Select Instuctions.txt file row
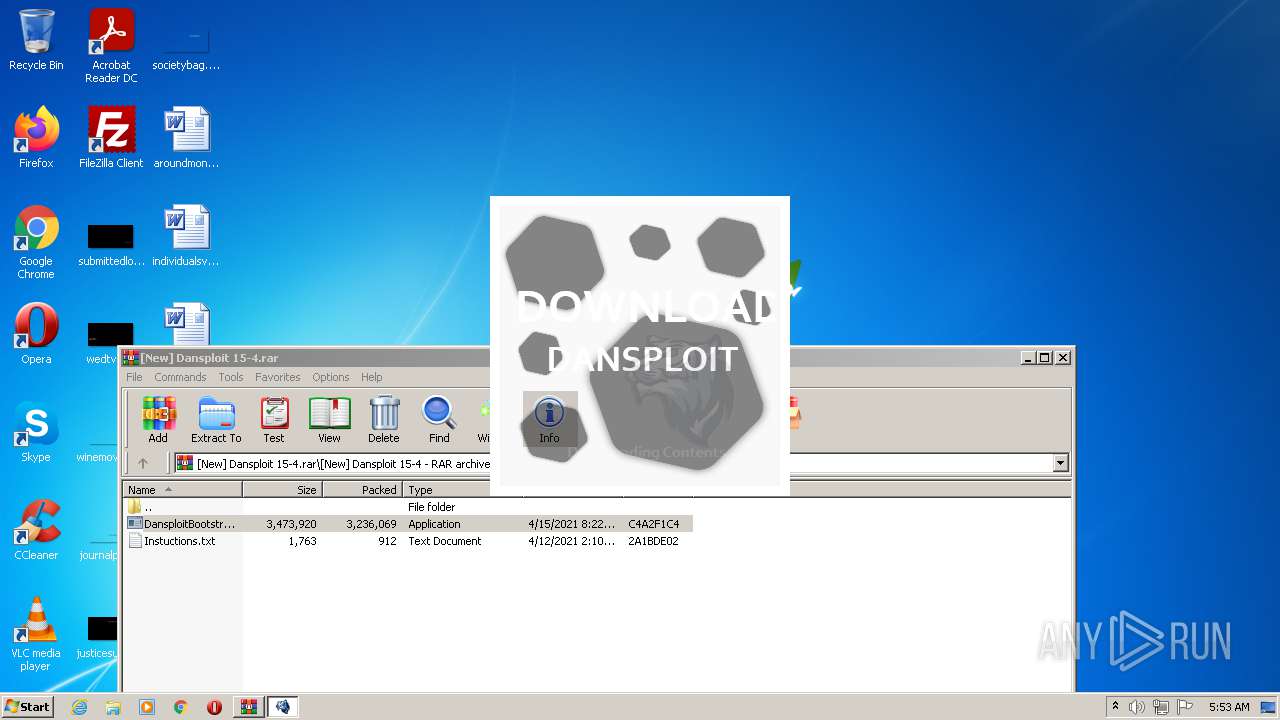 408,541
